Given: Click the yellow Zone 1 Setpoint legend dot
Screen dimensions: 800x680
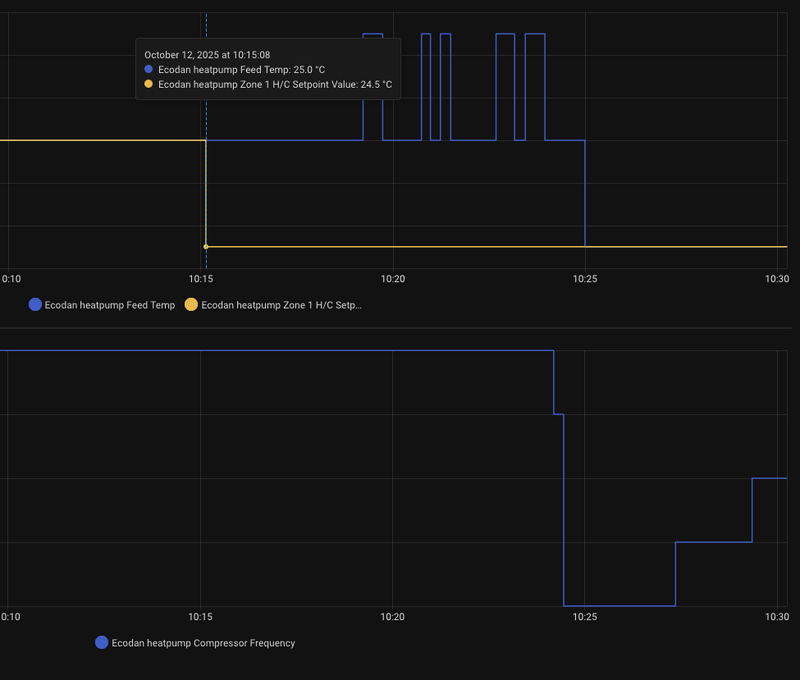Looking at the screenshot, I should (x=193, y=305).
